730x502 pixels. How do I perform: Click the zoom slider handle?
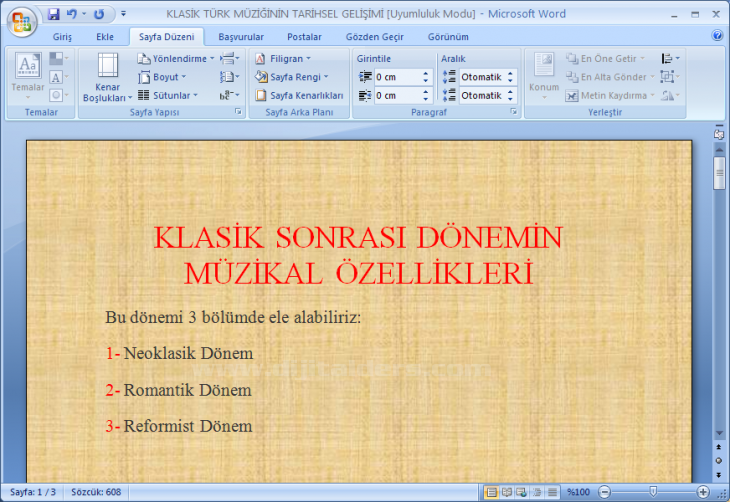tap(653, 492)
